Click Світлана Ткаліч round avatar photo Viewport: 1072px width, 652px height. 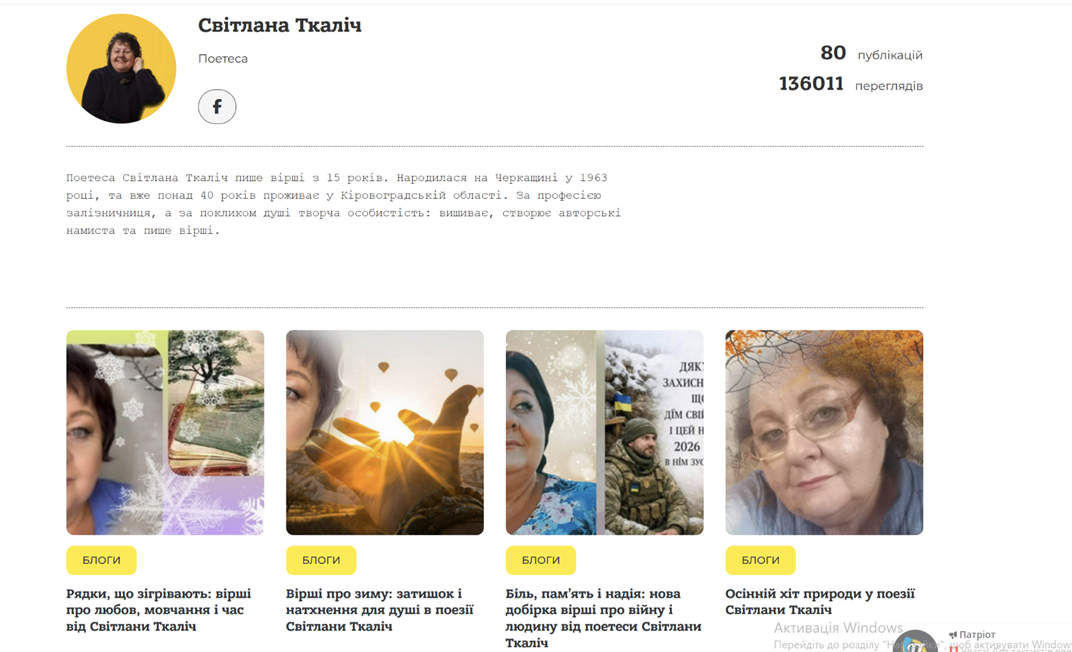click(x=121, y=68)
